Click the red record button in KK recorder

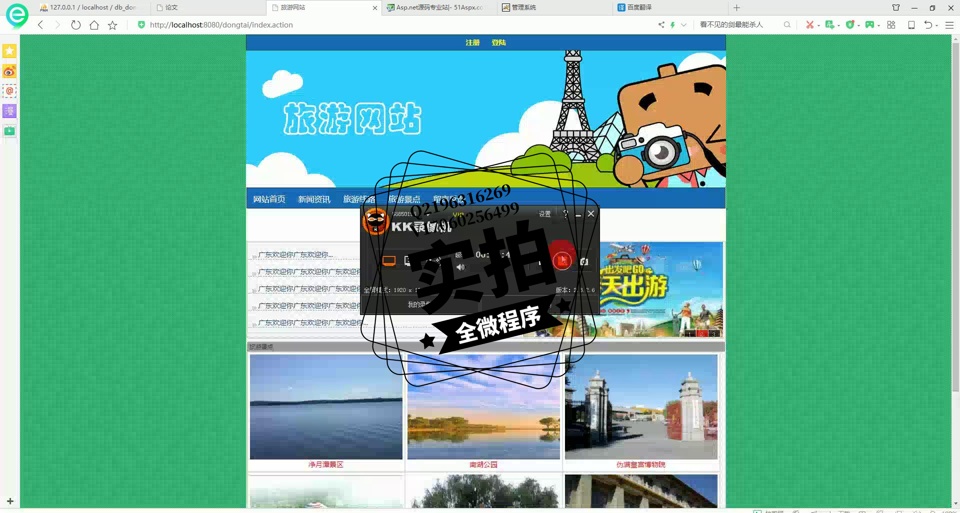point(562,260)
